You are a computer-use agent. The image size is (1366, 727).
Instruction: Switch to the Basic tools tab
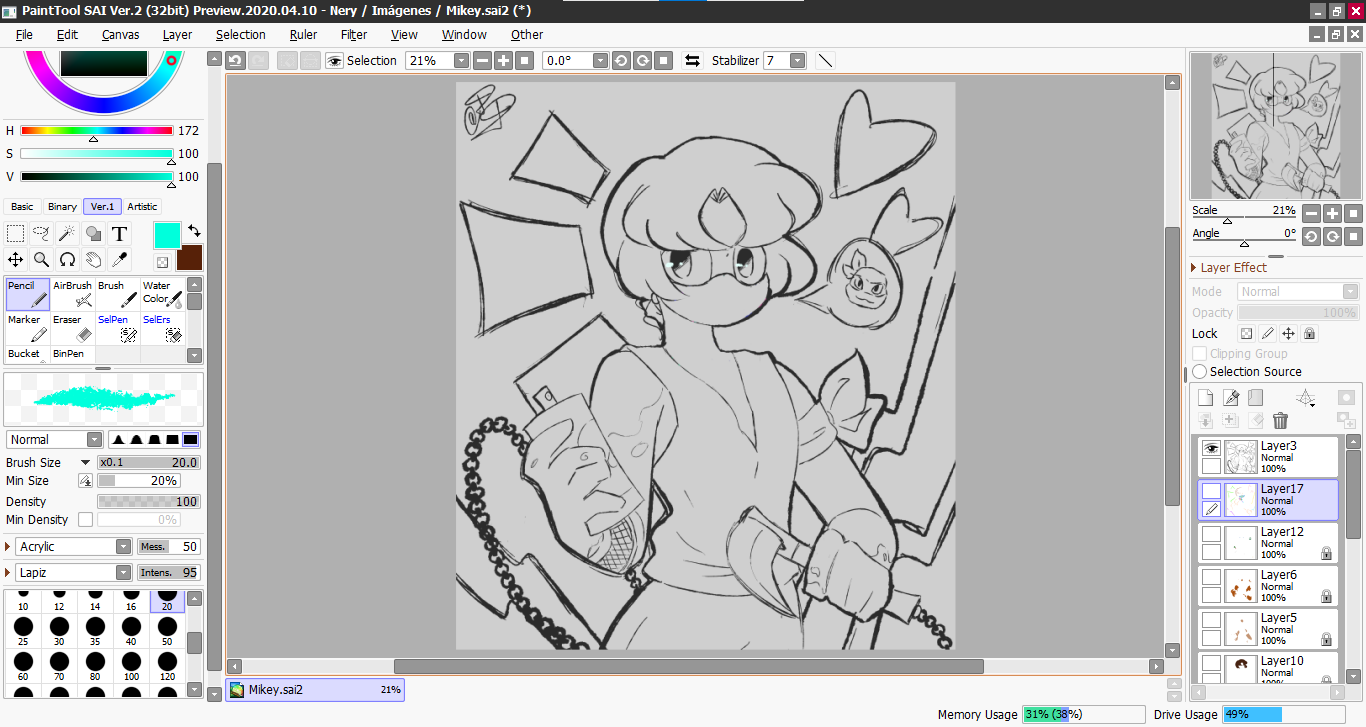(x=22, y=207)
